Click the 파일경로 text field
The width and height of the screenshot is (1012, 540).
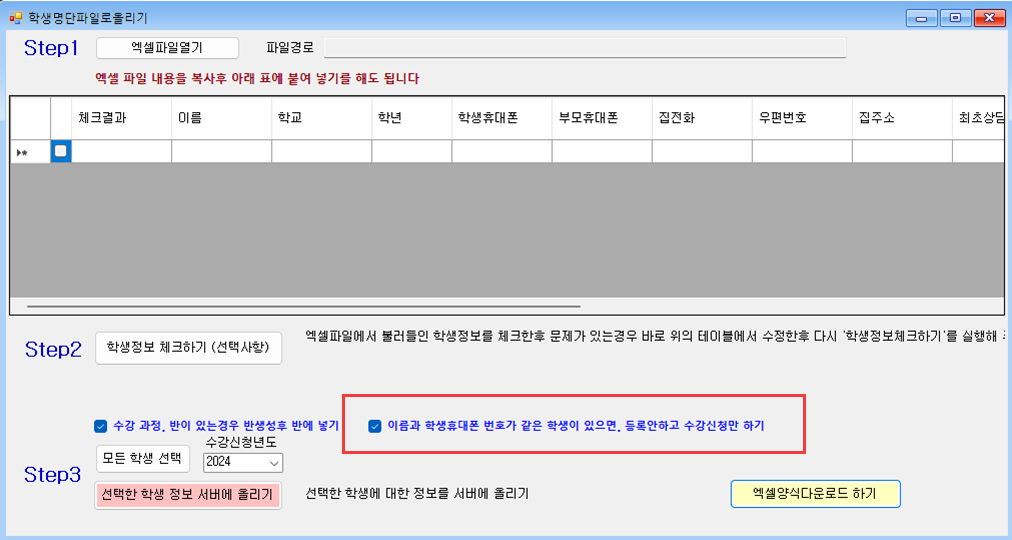(x=584, y=48)
